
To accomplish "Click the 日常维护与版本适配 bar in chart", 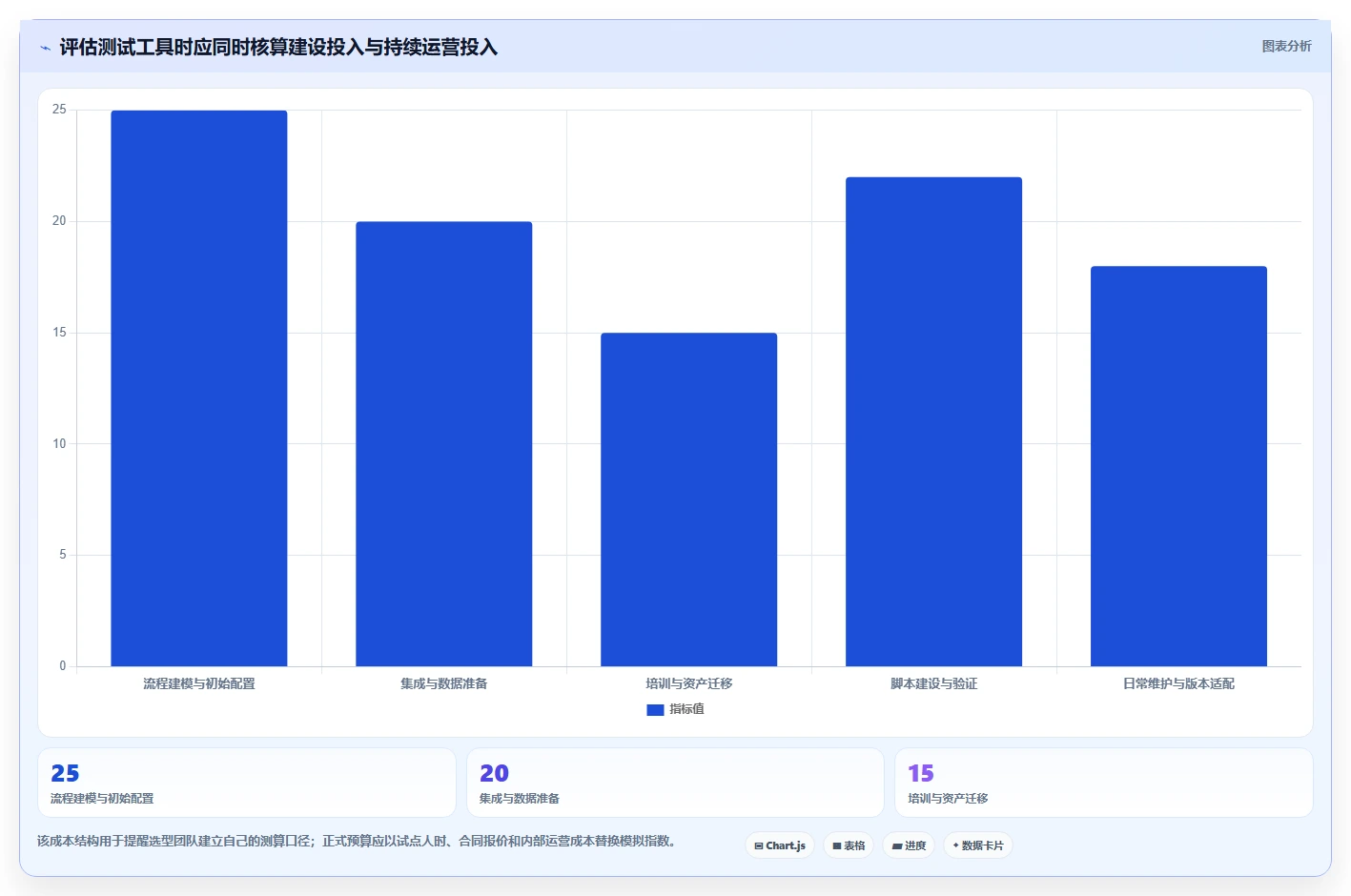I will [x=1179, y=466].
